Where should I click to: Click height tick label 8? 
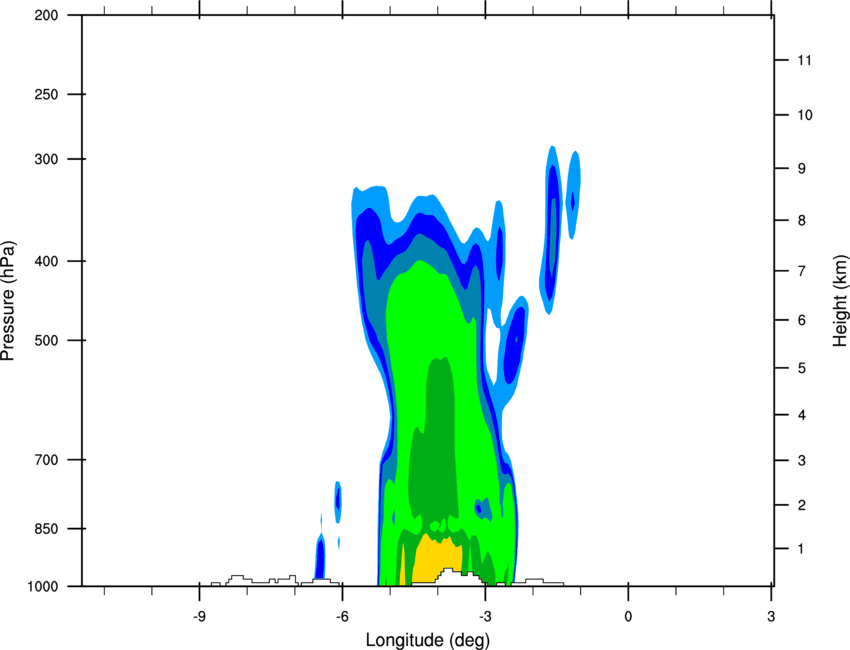(x=801, y=221)
